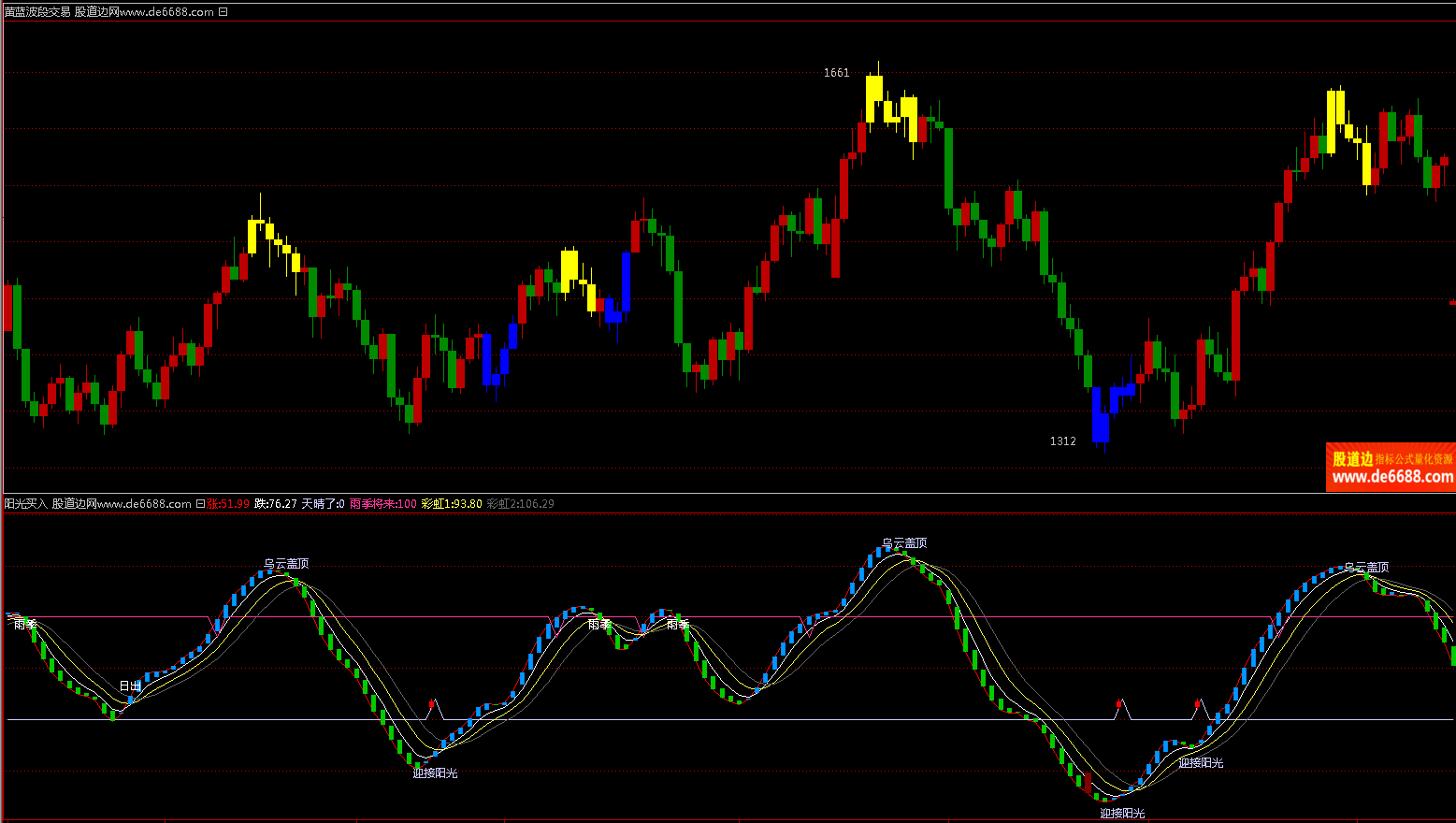Image resolution: width=1456 pixels, height=823 pixels.
Task: Collapse the 阳光买入 indicator box icon
Action: click(199, 504)
